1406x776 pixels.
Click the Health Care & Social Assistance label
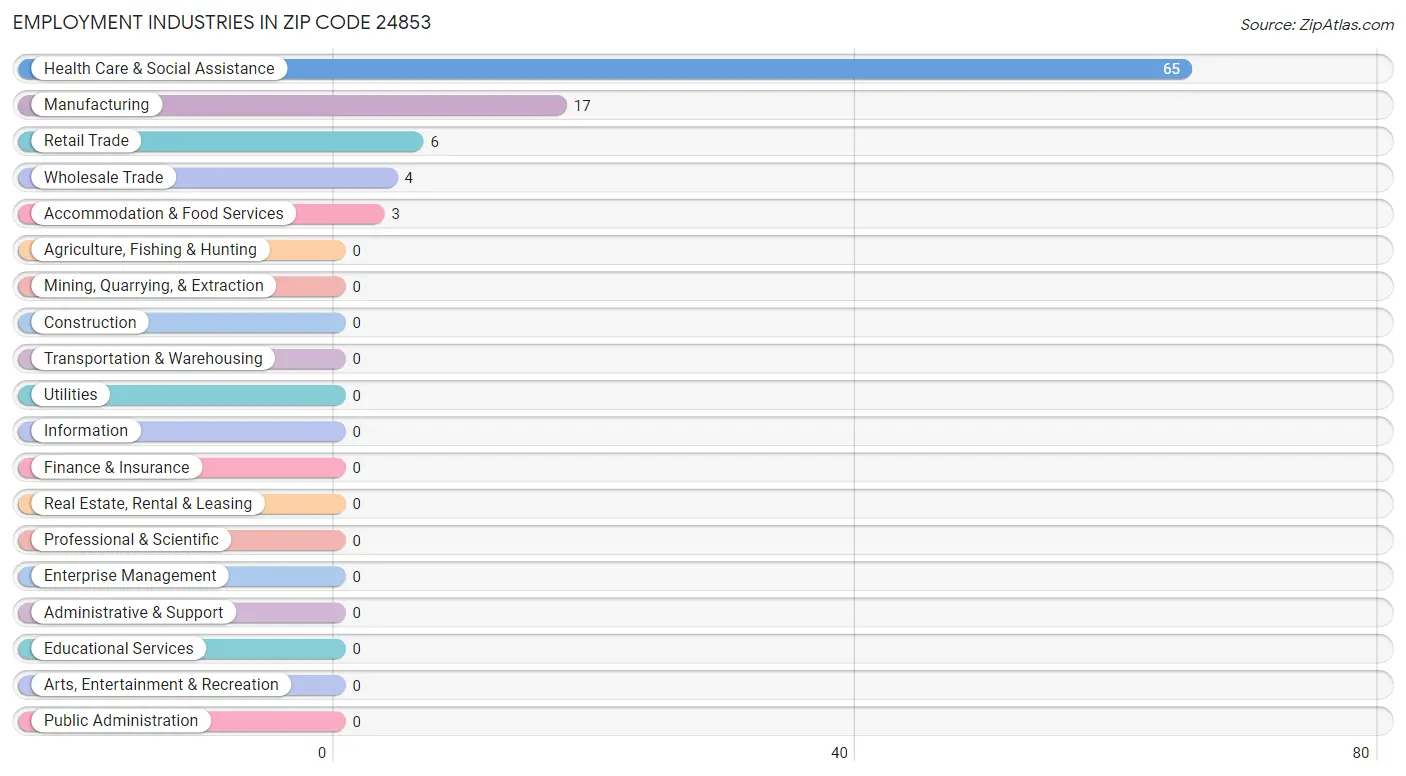tap(159, 68)
